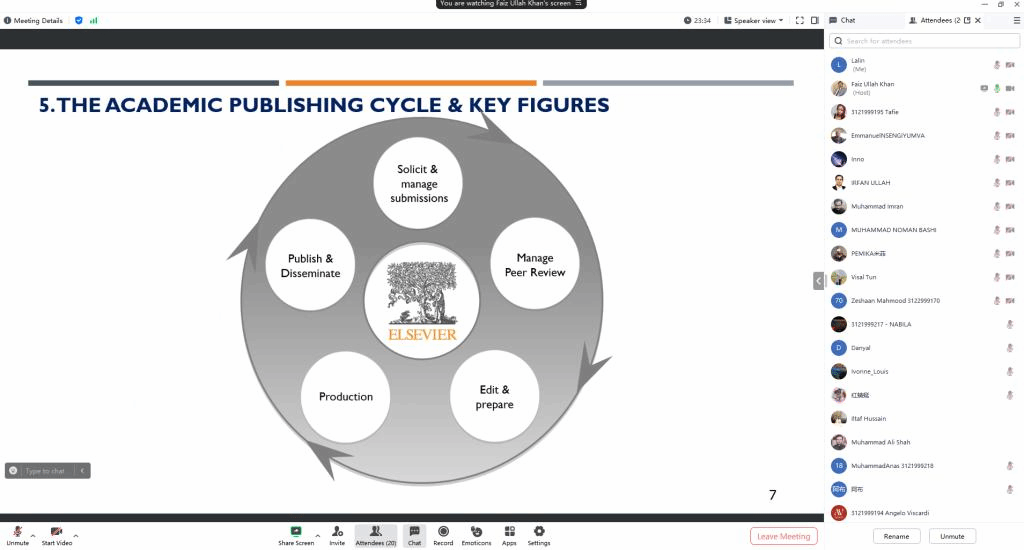Click PEMIKA's profile avatar

[839, 253]
